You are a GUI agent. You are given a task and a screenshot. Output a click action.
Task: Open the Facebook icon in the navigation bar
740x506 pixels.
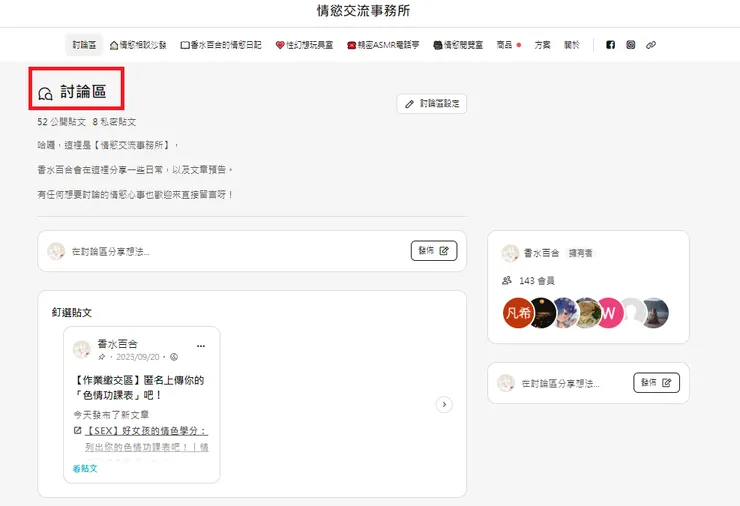pos(610,45)
